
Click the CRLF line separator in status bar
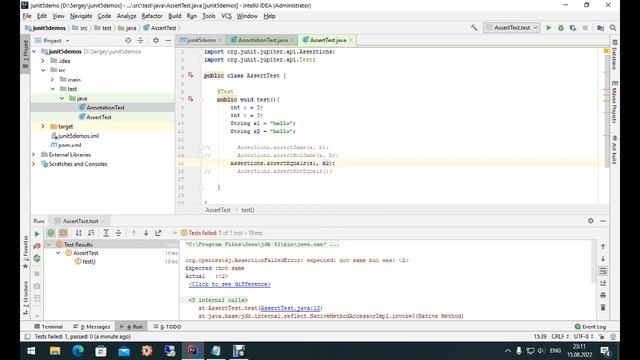[x=560, y=336]
